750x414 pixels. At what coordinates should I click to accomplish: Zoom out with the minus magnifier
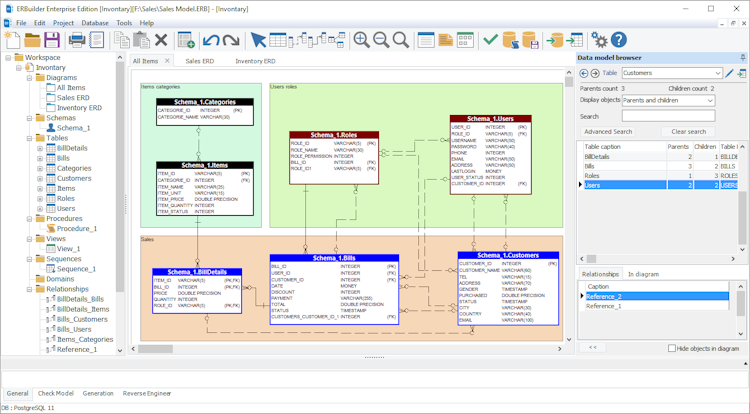[381, 40]
